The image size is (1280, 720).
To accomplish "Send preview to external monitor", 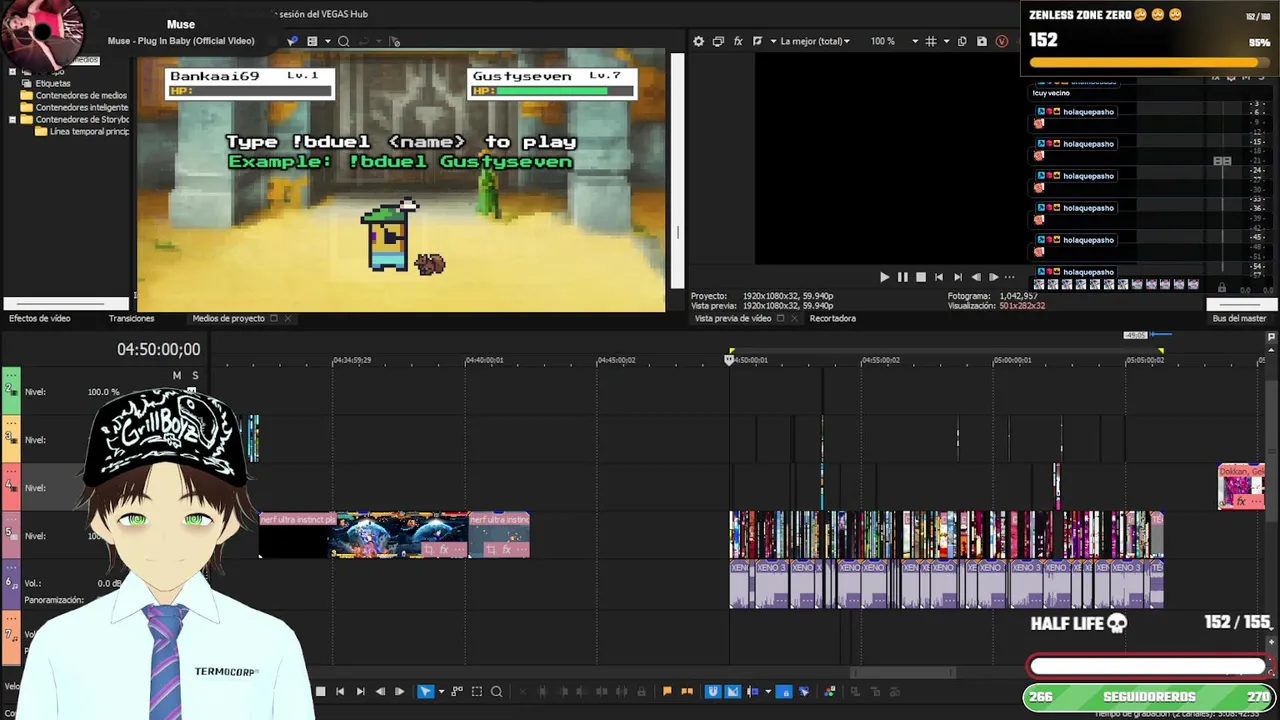I will (718, 41).
